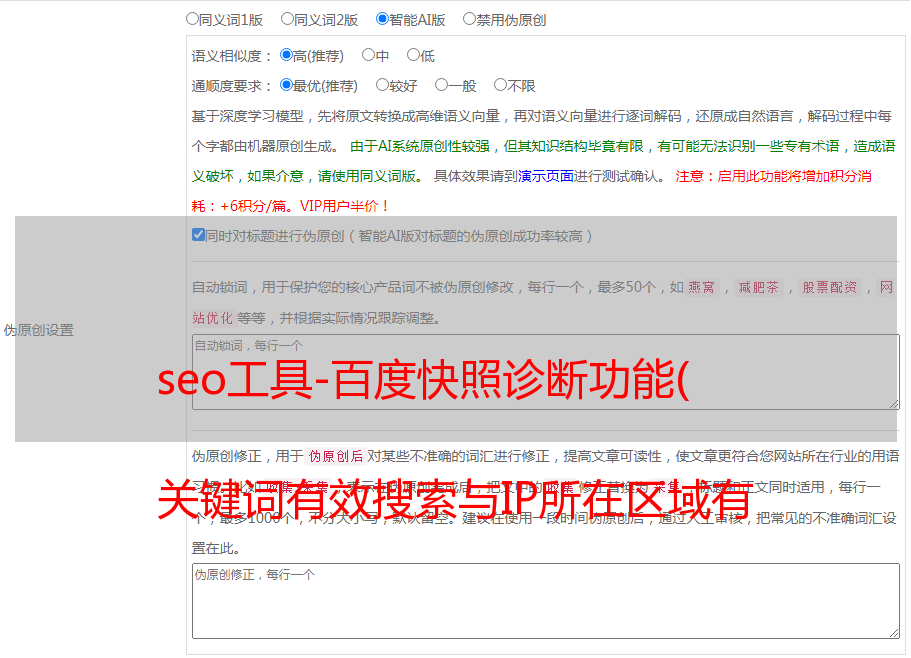
Task: Set 语义相似度 to 中
Action: point(368,55)
